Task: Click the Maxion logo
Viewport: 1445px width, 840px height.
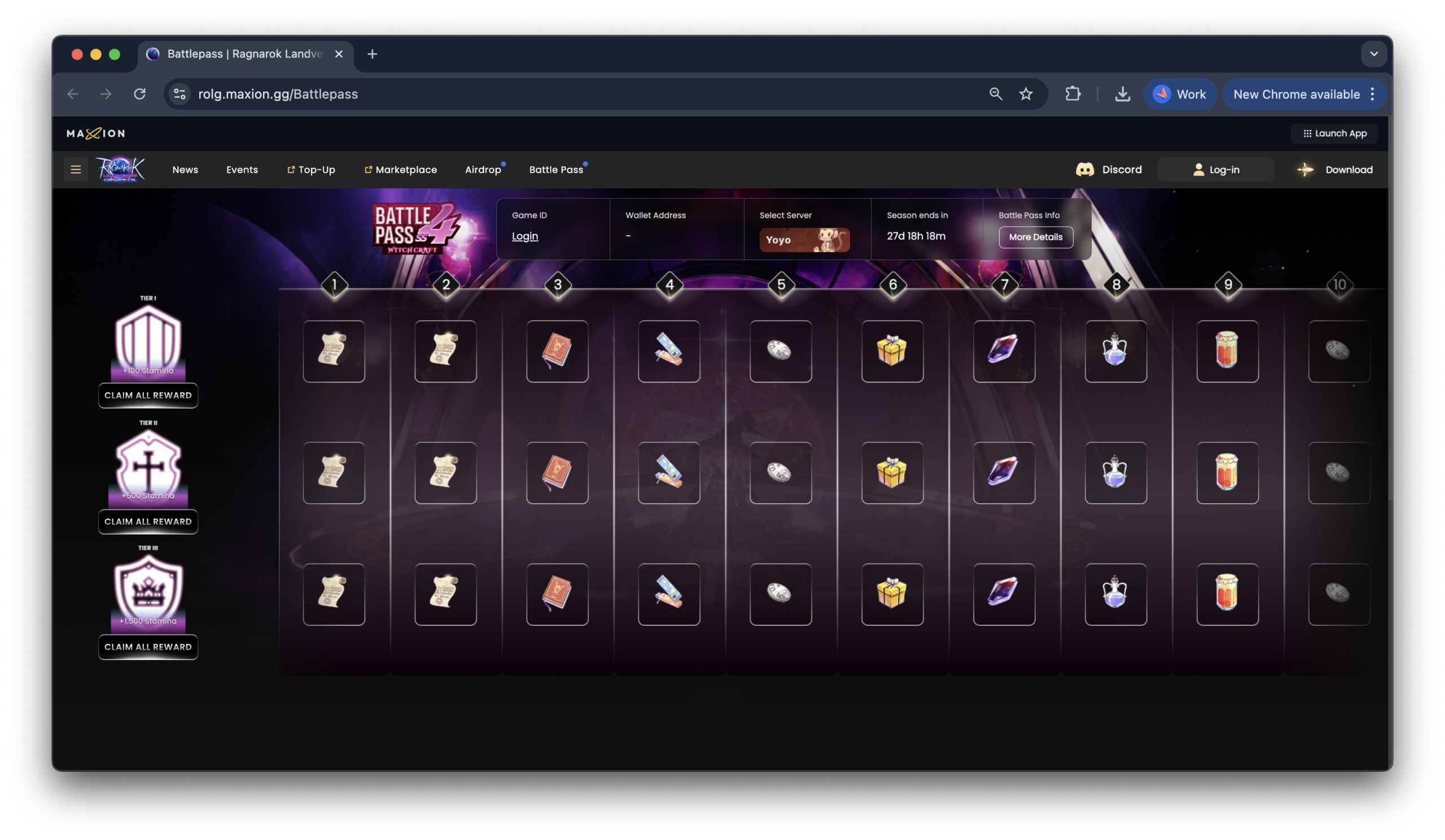Action: (x=96, y=134)
